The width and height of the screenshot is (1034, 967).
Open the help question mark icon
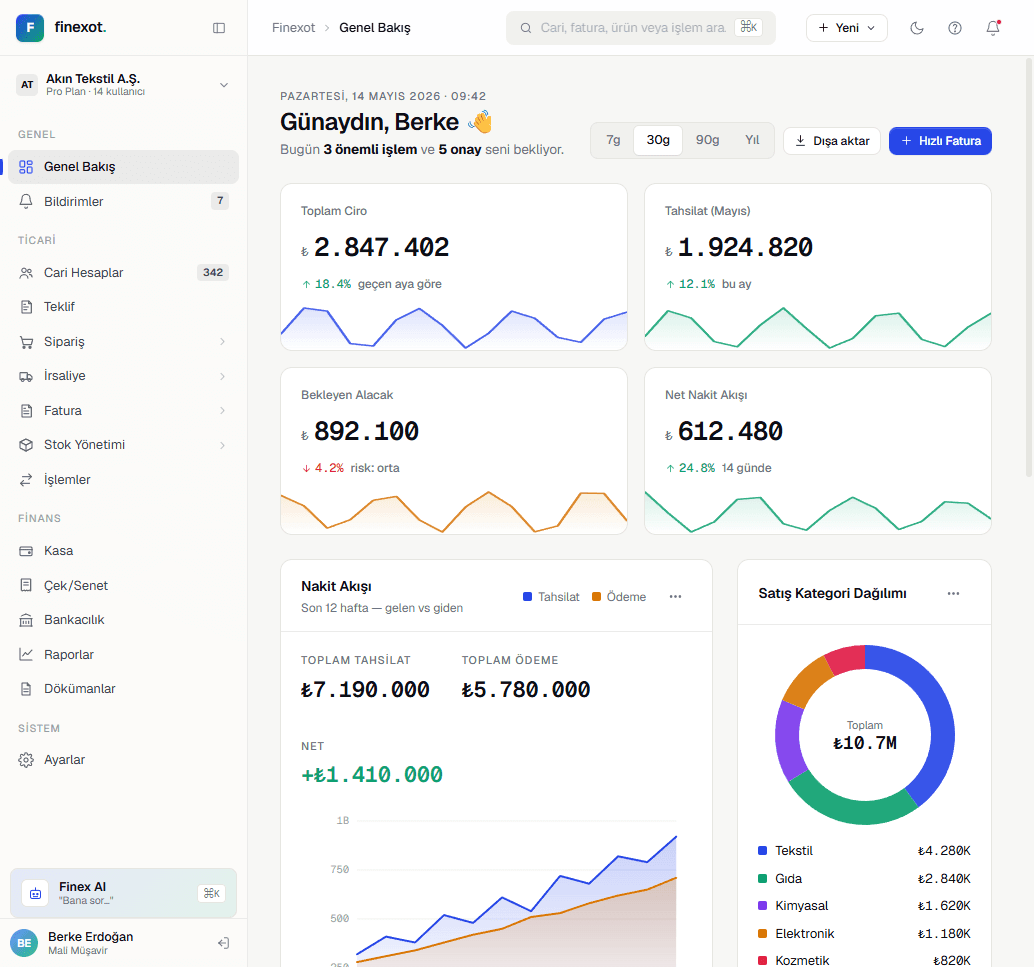coord(955,28)
